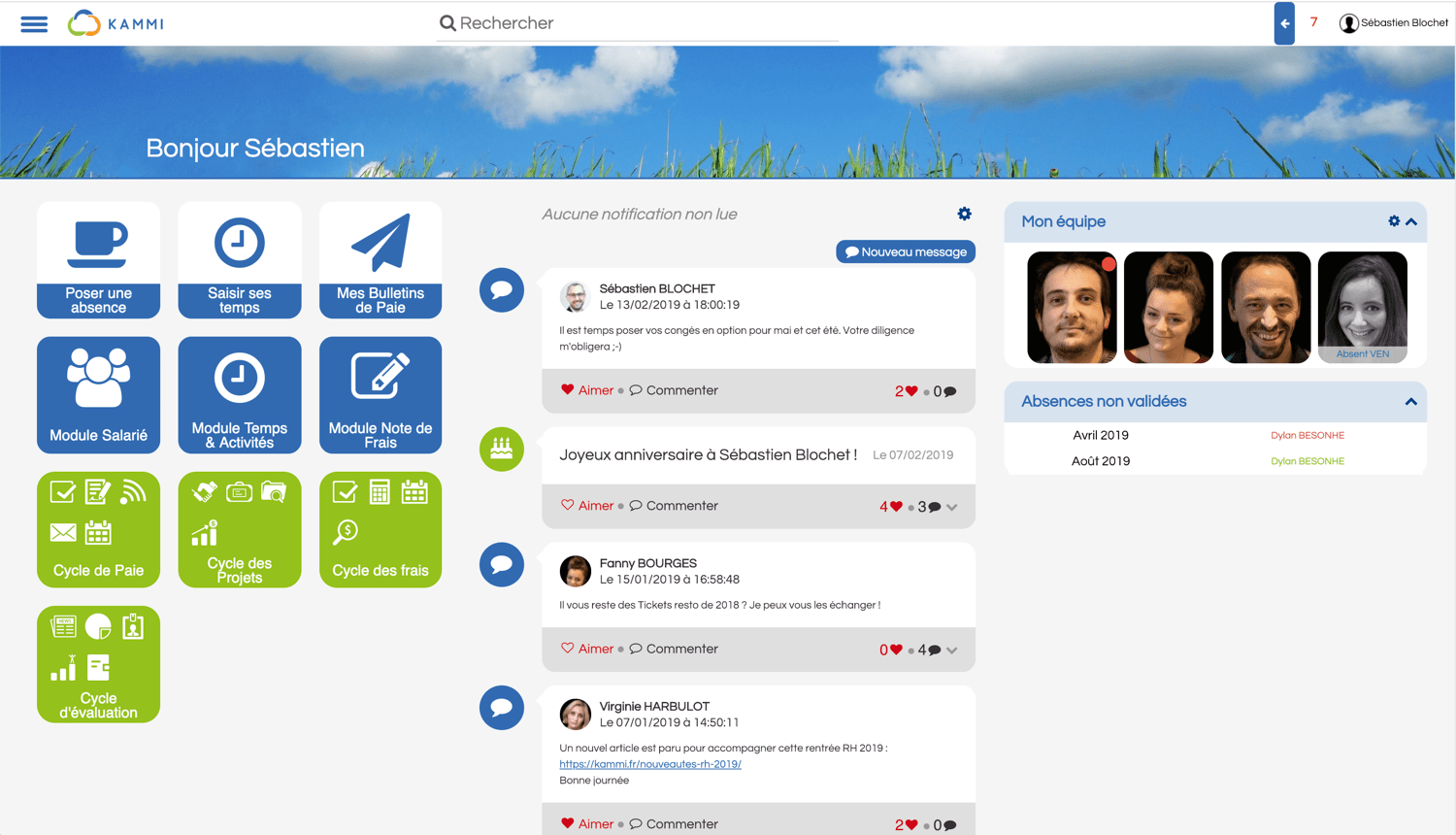Click the Fanny BOURGES author name
Screen dimensions: 1456x835
pos(648,563)
